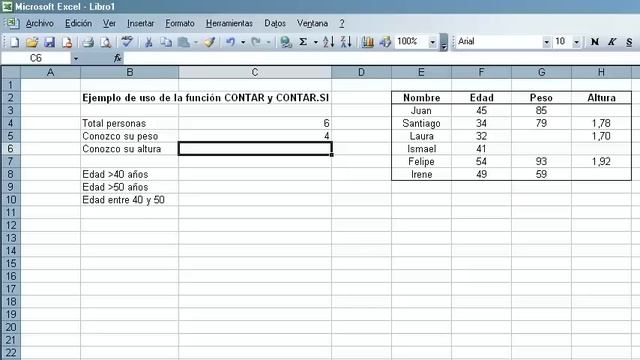Print the sheet using the printer icon

coord(88,42)
